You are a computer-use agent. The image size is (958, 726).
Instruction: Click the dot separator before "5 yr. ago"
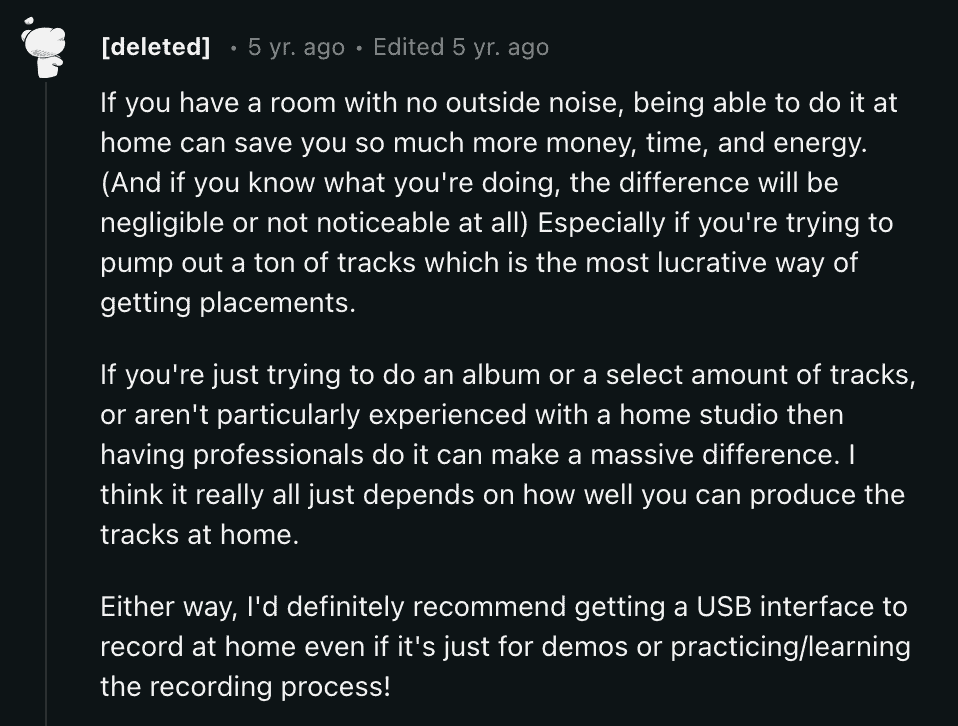pyautogui.click(x=233, y=48)
